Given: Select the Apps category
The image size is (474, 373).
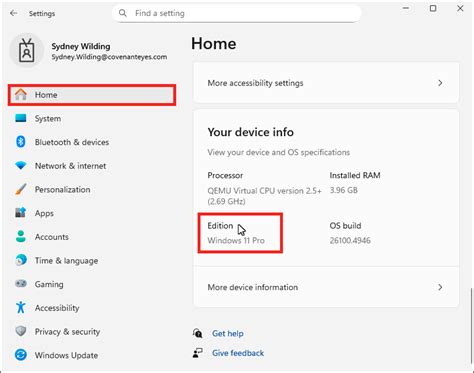Looking at the screenshot, I should 92,213.
